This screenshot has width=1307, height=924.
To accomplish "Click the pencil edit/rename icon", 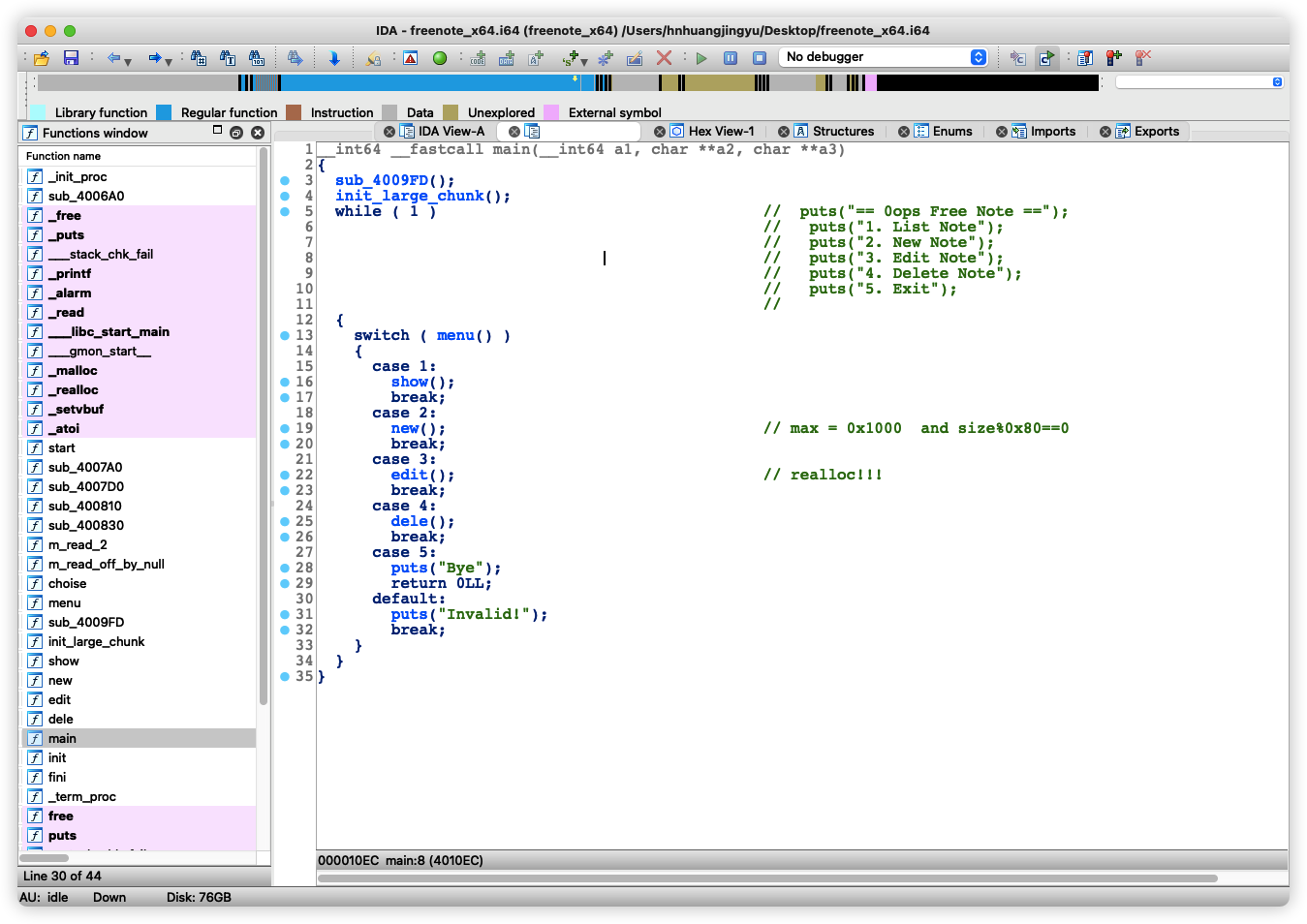I will click(635, 58).
